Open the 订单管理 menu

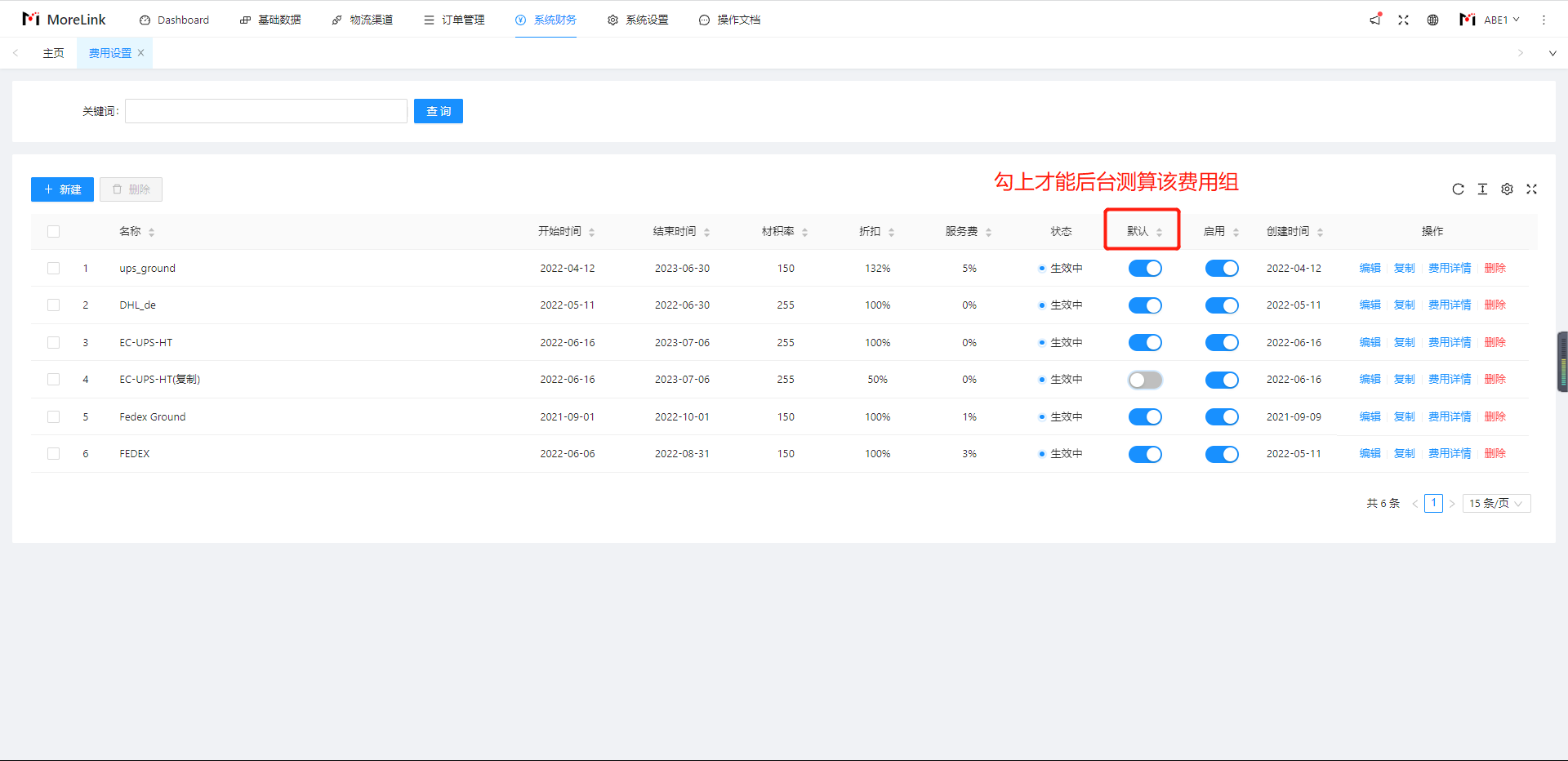coord(455,20)
